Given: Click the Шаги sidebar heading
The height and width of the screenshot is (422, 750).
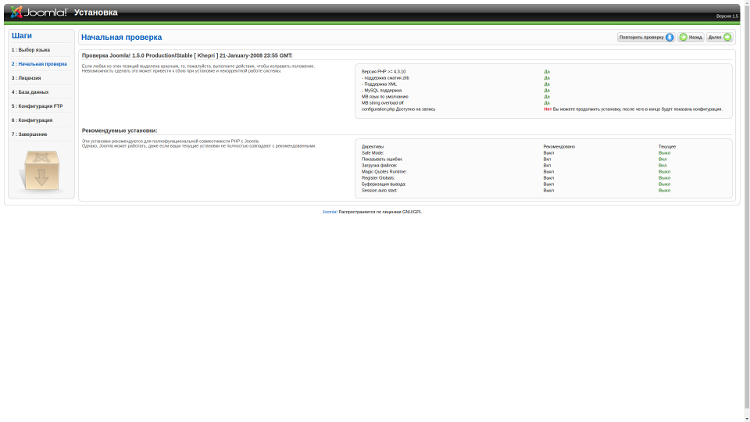Looking at the screenshot, I should click(x=22, y=36).
